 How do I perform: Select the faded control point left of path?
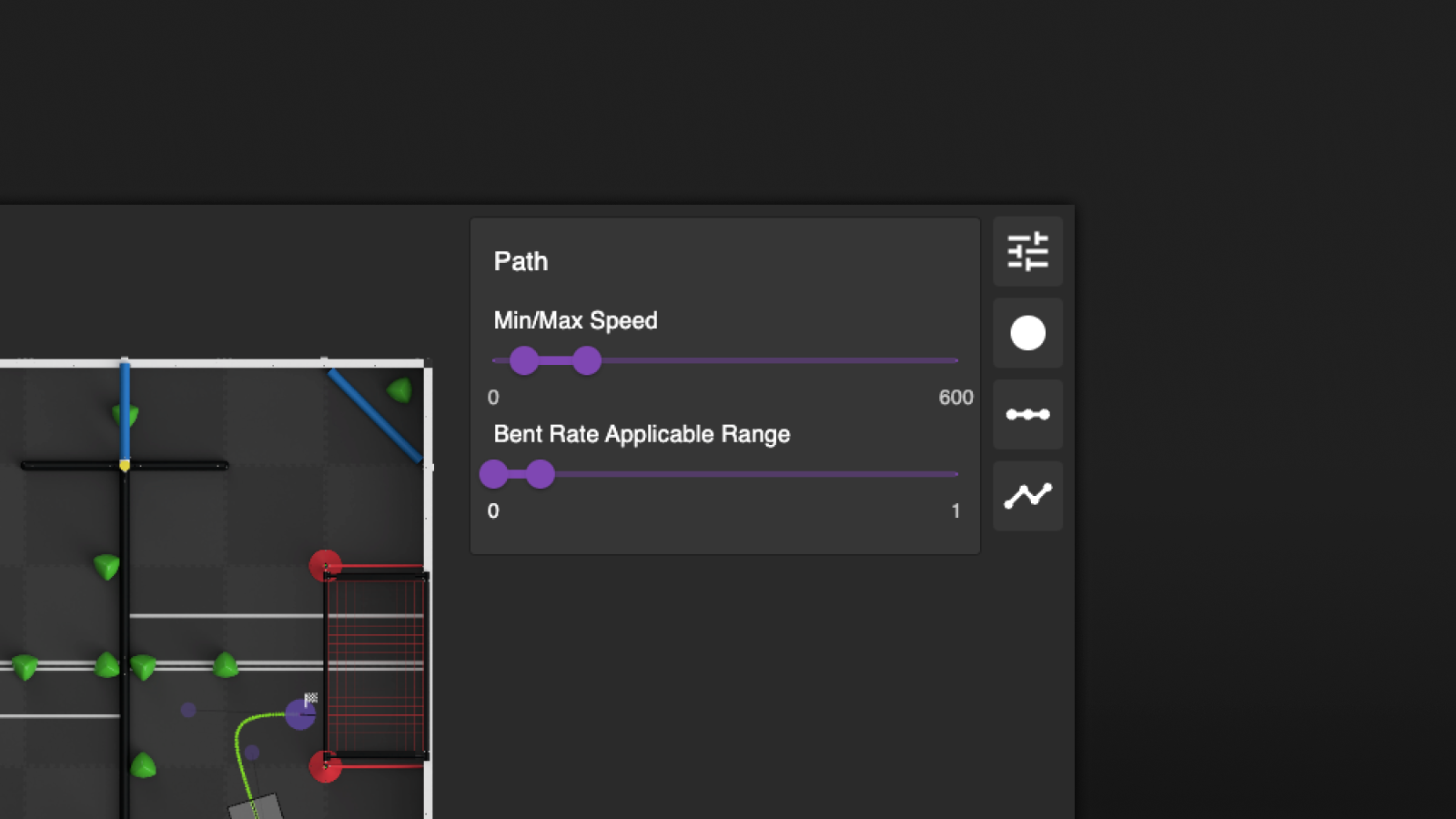pos(188,710)
